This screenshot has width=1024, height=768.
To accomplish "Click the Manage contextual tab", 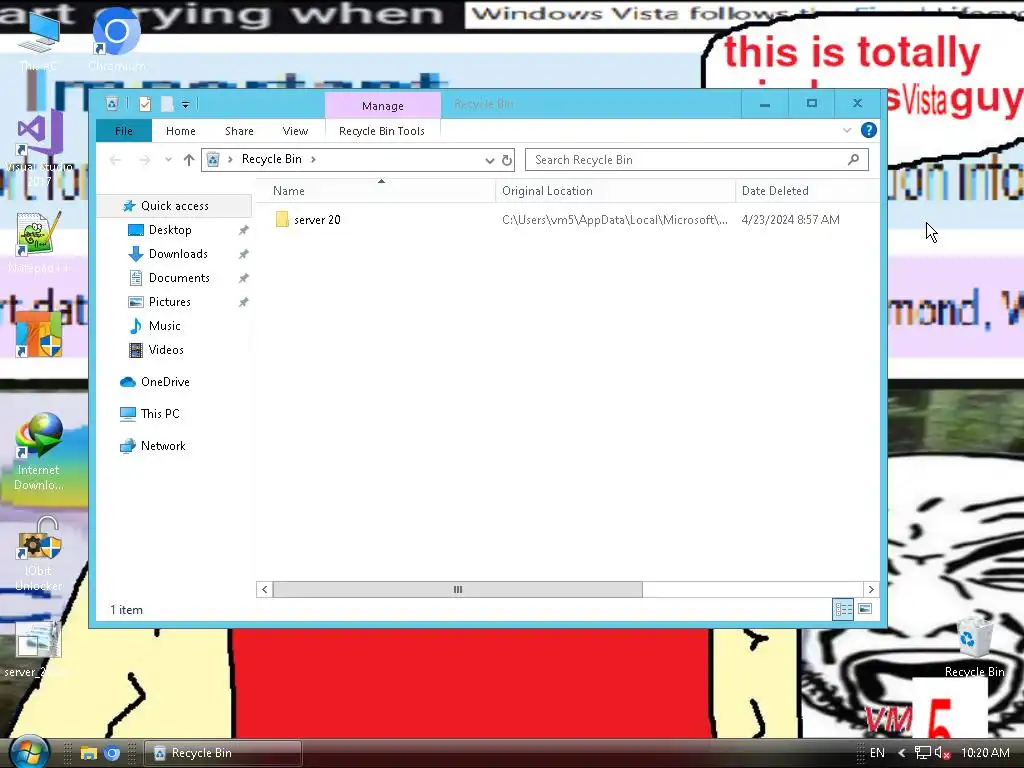I will (383, 106).
